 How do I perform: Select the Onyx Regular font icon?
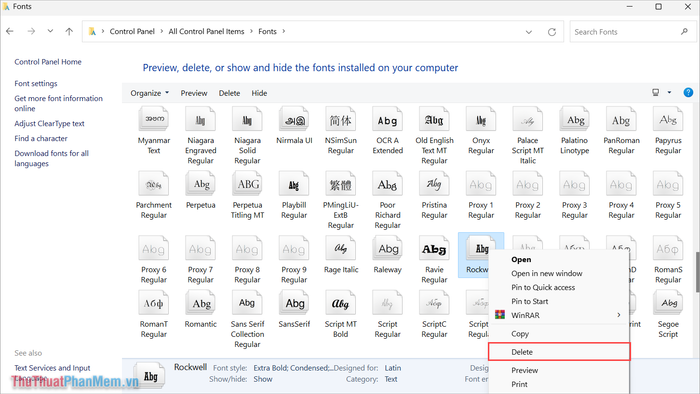click(481, 120)
